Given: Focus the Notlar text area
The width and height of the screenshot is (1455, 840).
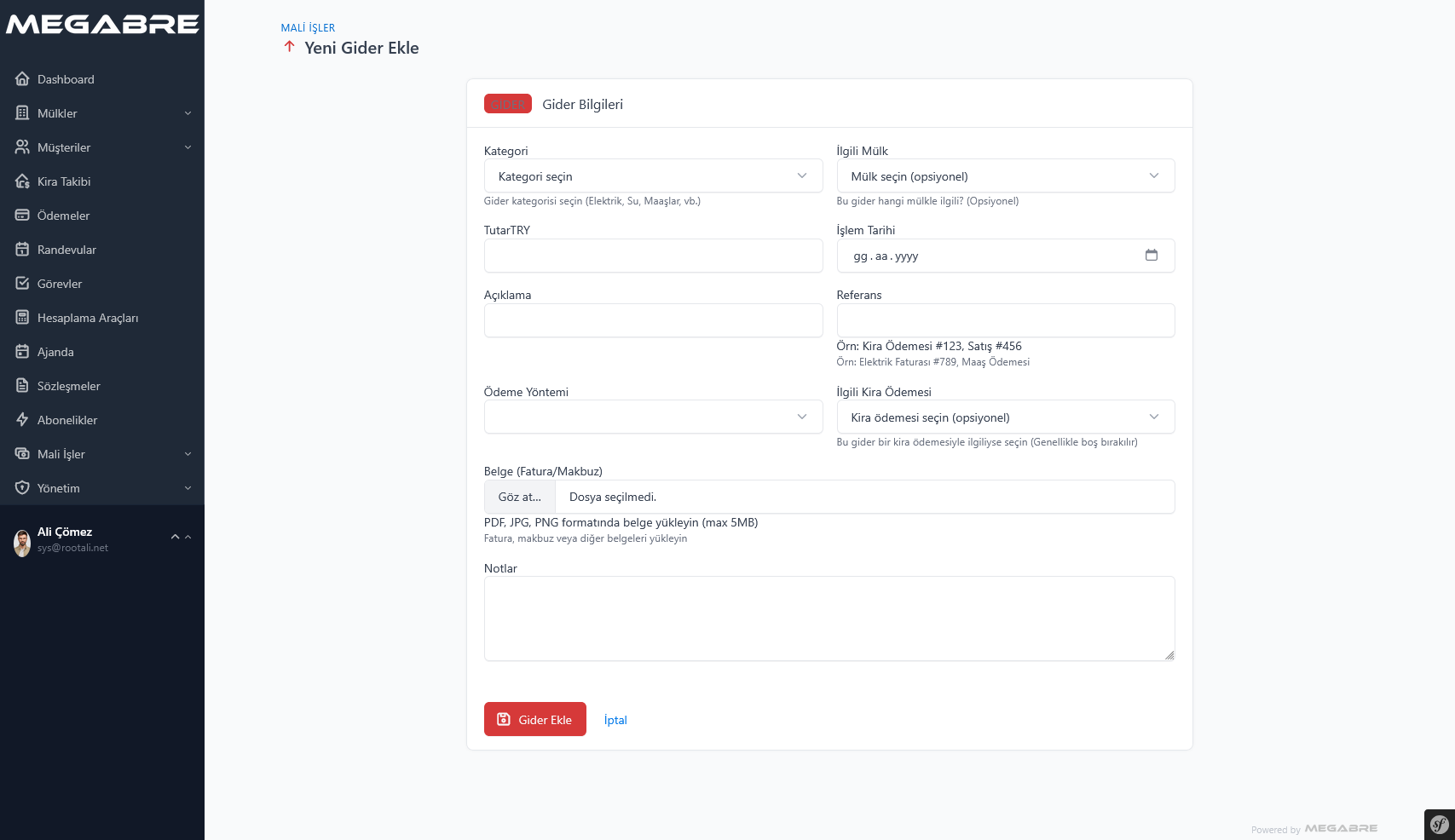Looking at the screenshot, I should (829, 618).
